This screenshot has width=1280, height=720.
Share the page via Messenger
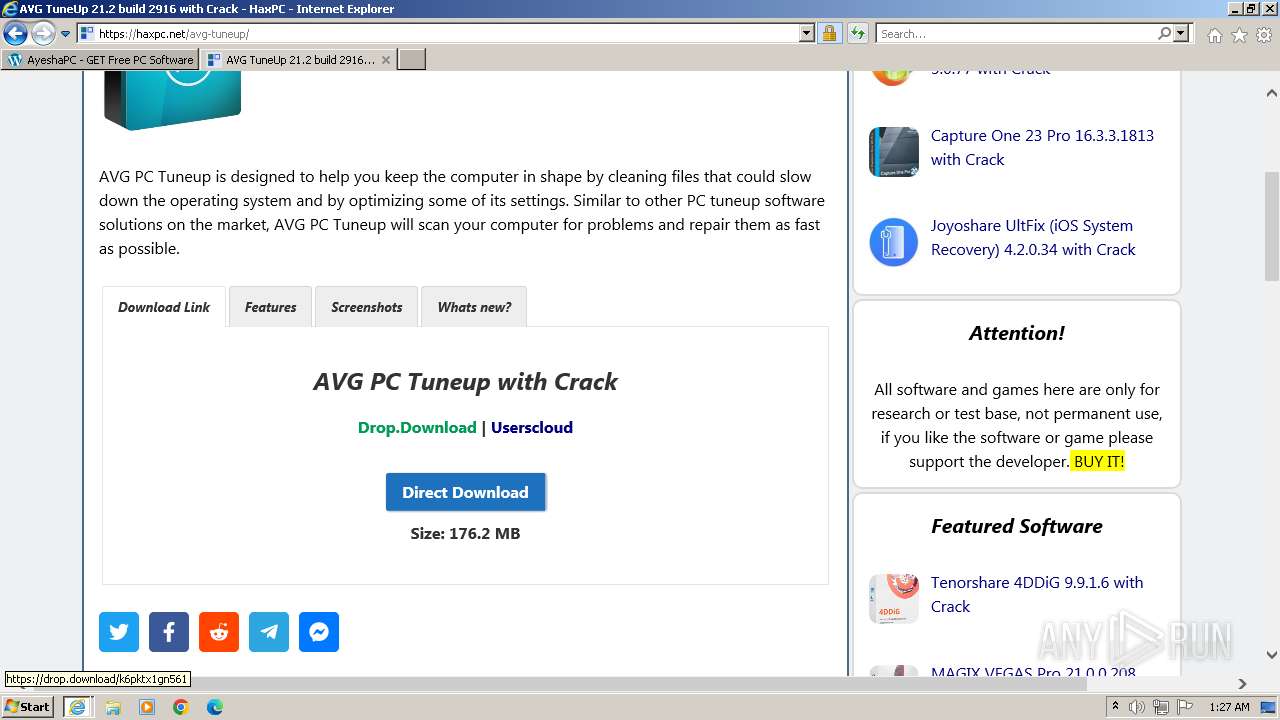(319, 632)
